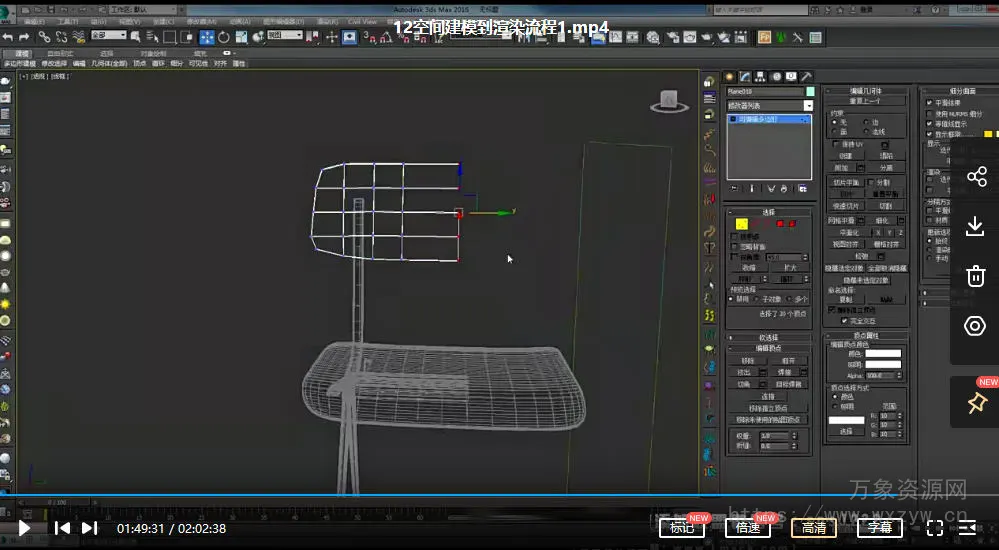
Task: Click the pin icon with NEW badge
Action: (976, 402)
